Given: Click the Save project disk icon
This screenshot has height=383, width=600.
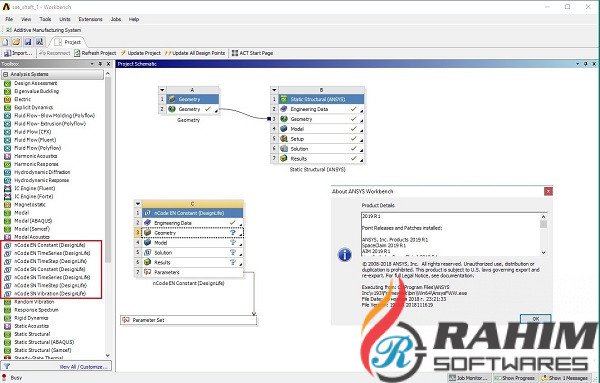Looking at the screenshot, I should tap(28, 42).
